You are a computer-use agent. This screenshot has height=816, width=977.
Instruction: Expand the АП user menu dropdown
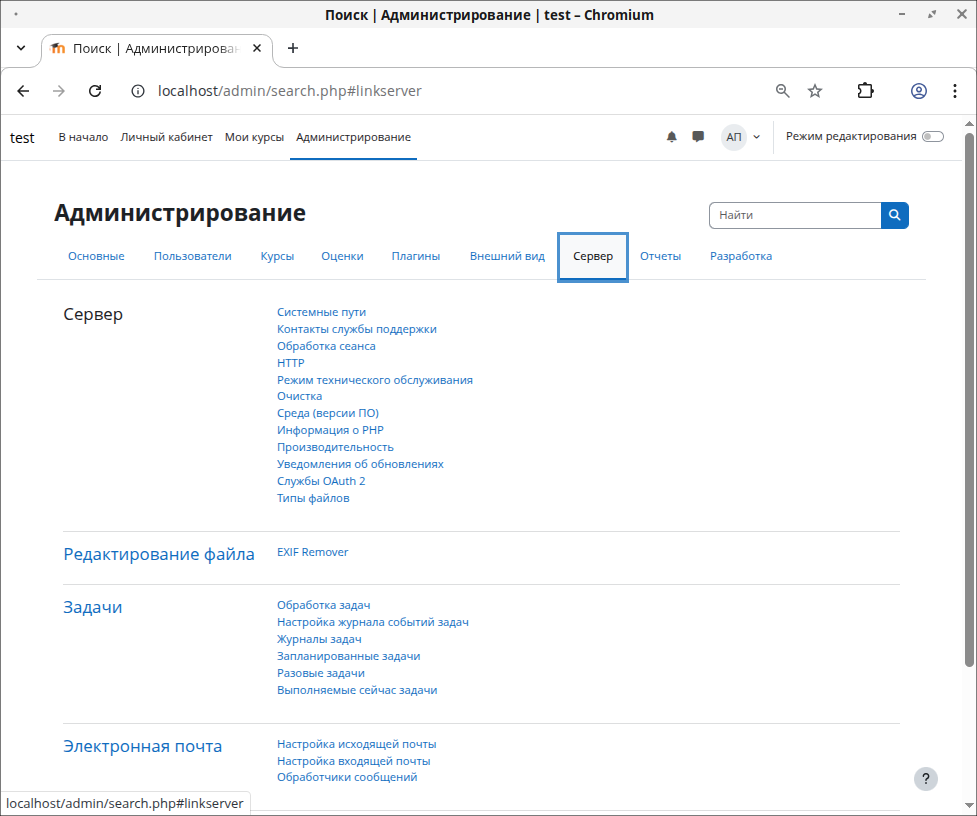[741, 137]
